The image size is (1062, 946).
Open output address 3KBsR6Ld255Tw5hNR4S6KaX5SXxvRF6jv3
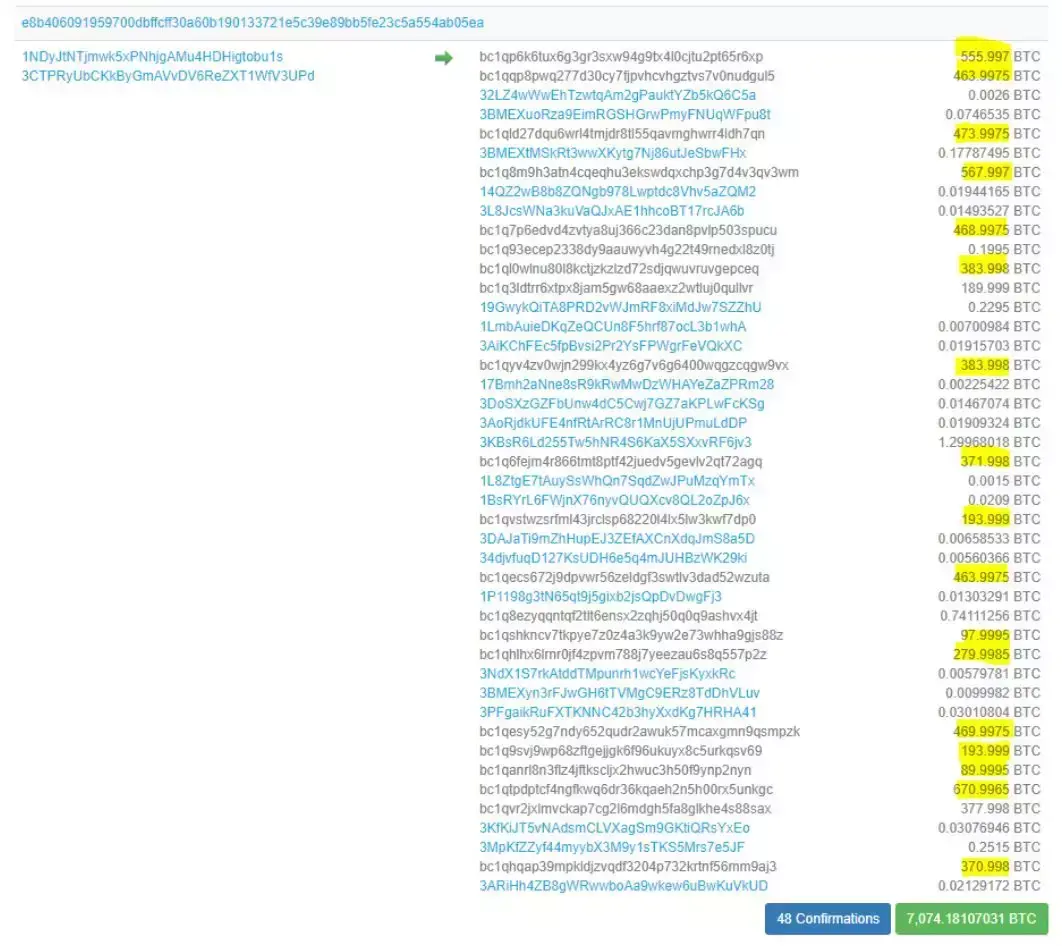(x=615, y=442)
